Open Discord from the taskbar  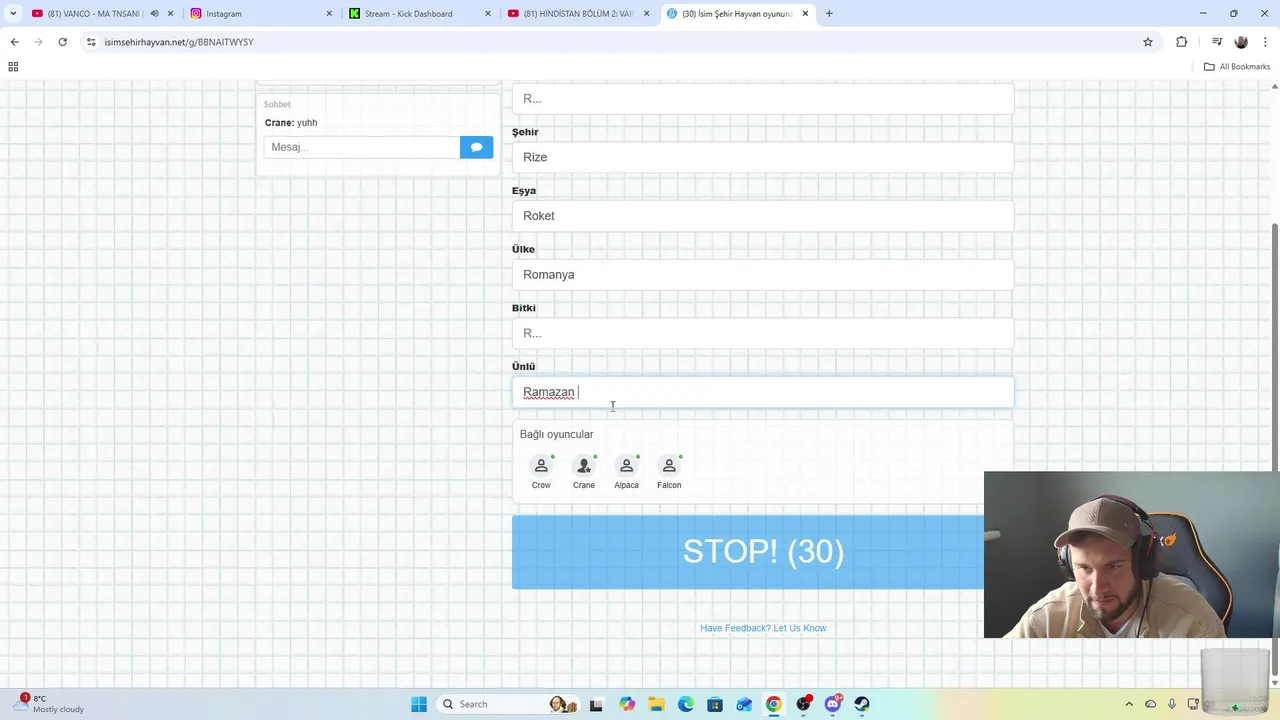[833, 704]
